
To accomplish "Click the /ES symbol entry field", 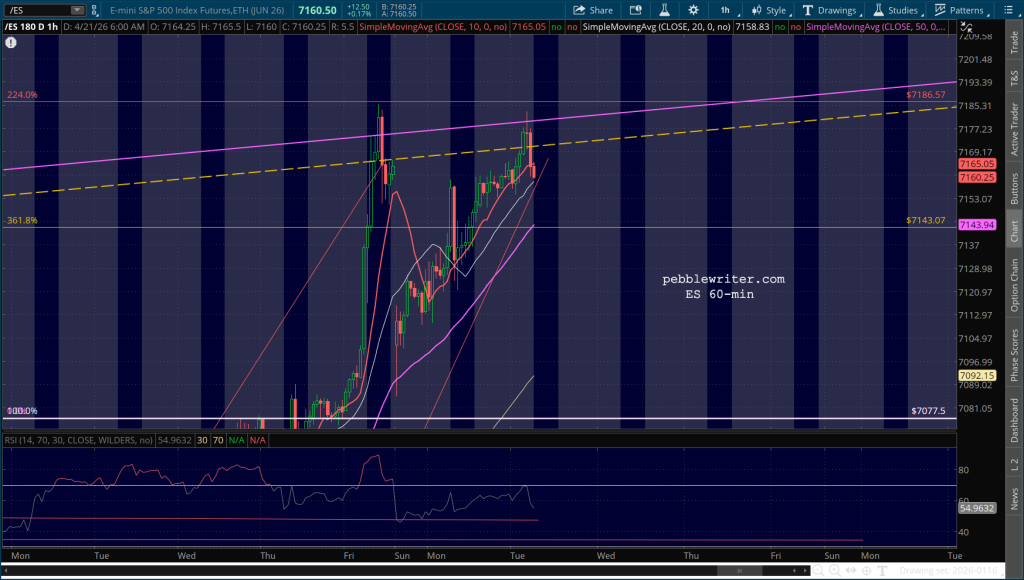I will click(x=37, y=10).
